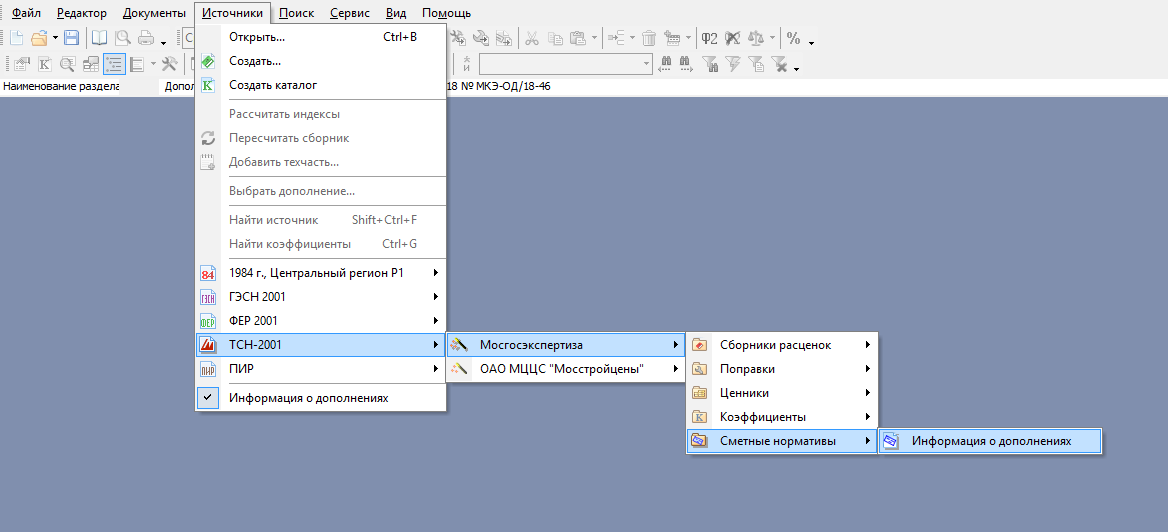
Task: Expand the Коэффициенты submenu
Action: [782, 417]
